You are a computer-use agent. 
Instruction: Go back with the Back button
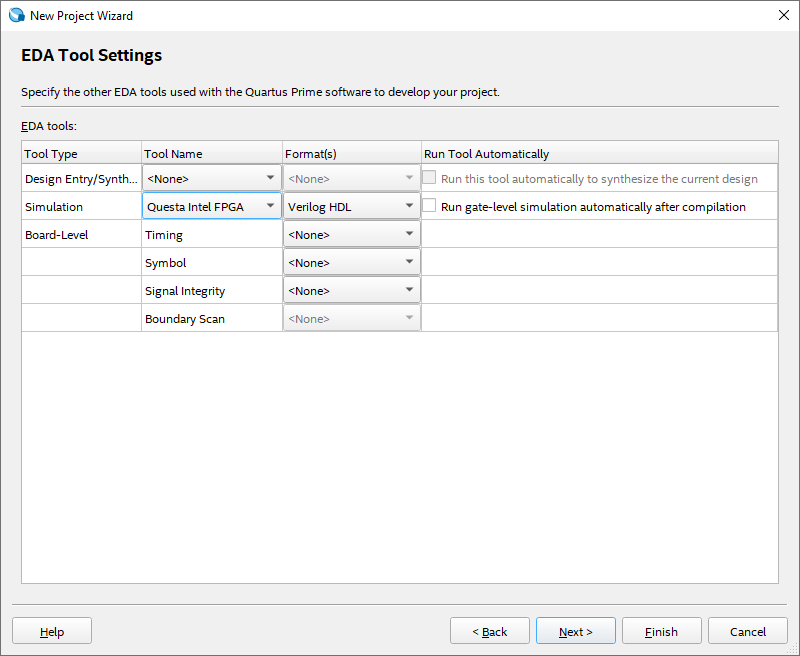(x=490, y=631)
